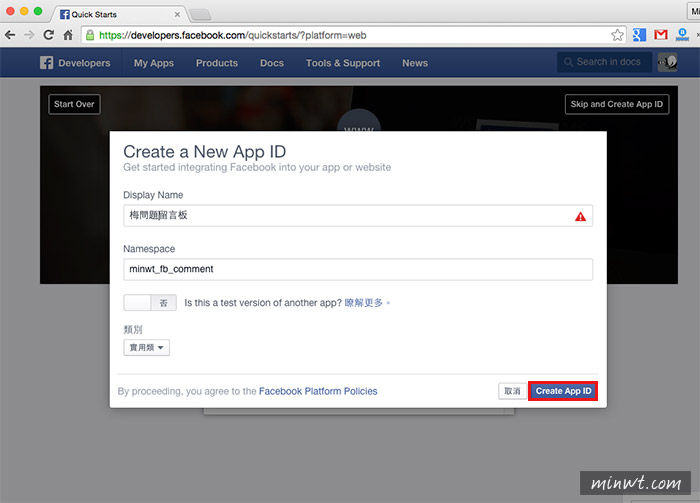
Task: Open the Google search extension icon
Action: coord(639,35)
